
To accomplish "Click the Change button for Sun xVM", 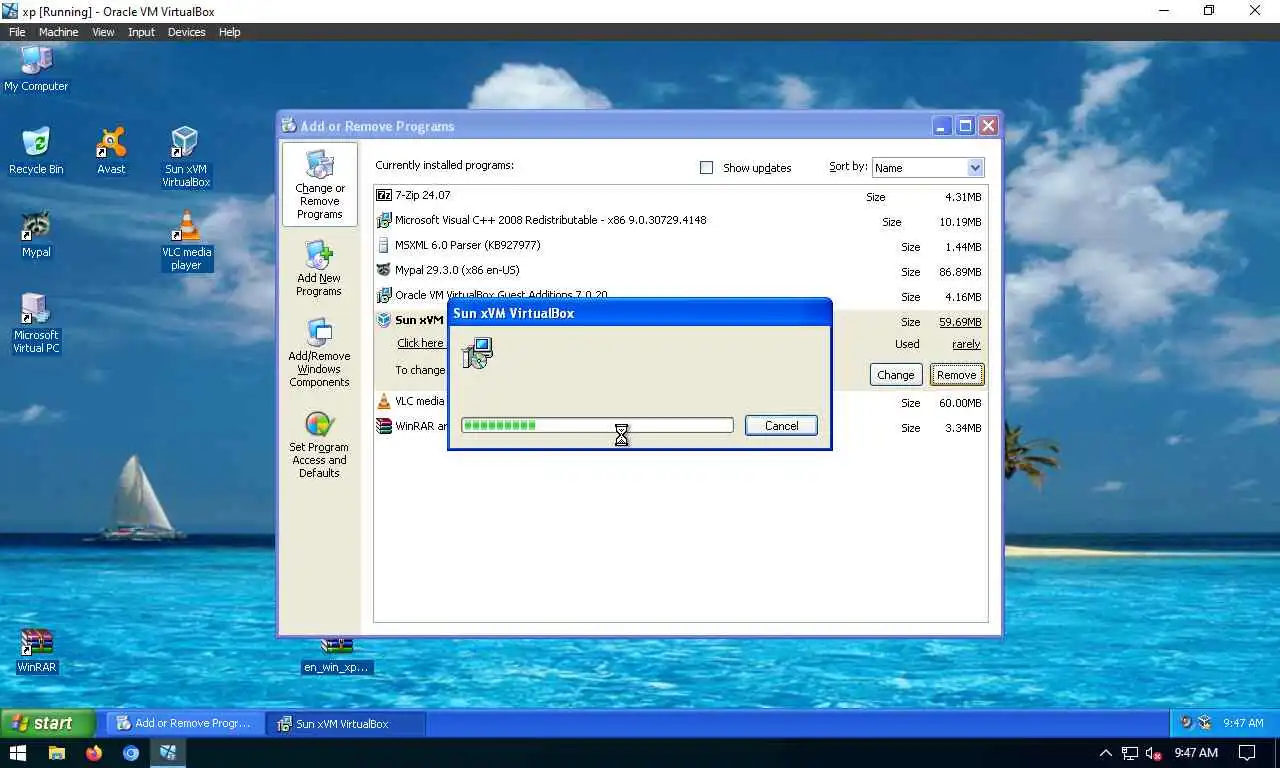I will pos(895,375).
